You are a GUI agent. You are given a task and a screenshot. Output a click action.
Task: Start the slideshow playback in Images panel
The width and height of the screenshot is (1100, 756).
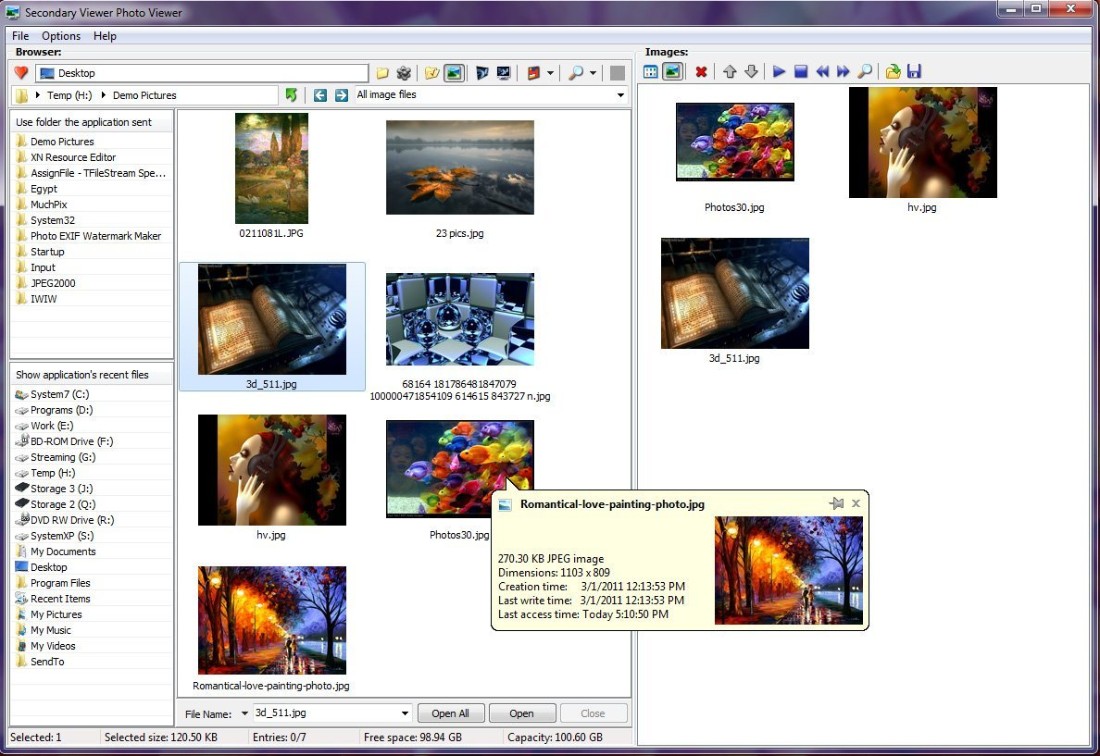pos(778,71)
